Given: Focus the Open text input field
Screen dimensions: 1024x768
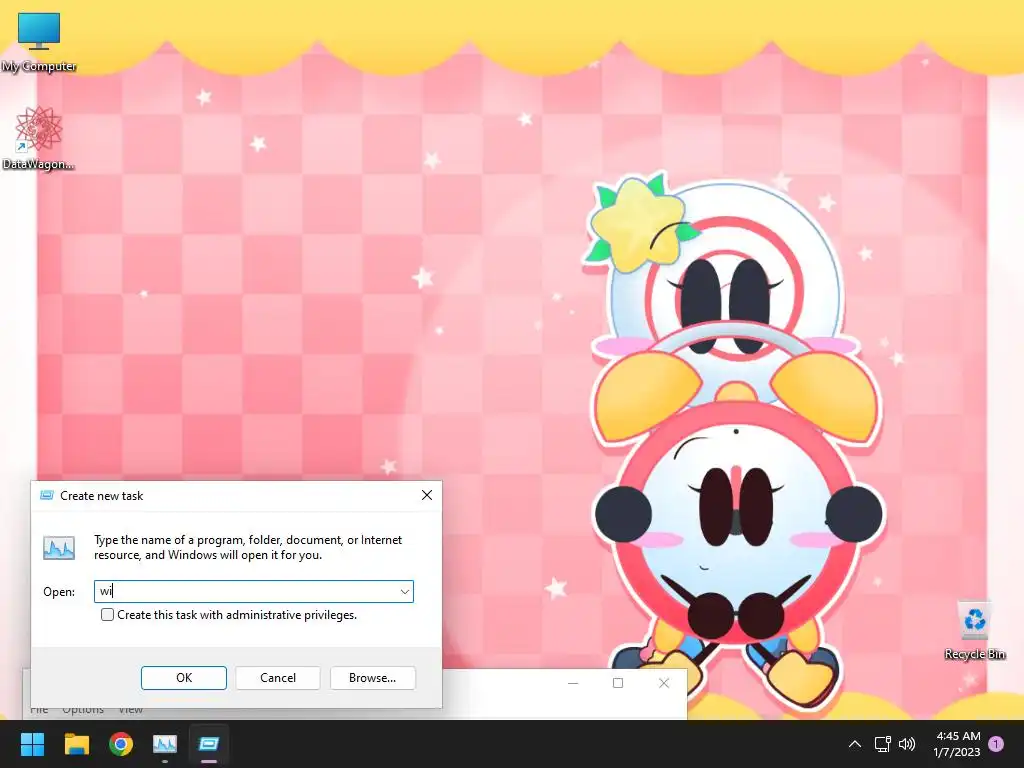Looking at the screenshot, I should tap(253, 592).
